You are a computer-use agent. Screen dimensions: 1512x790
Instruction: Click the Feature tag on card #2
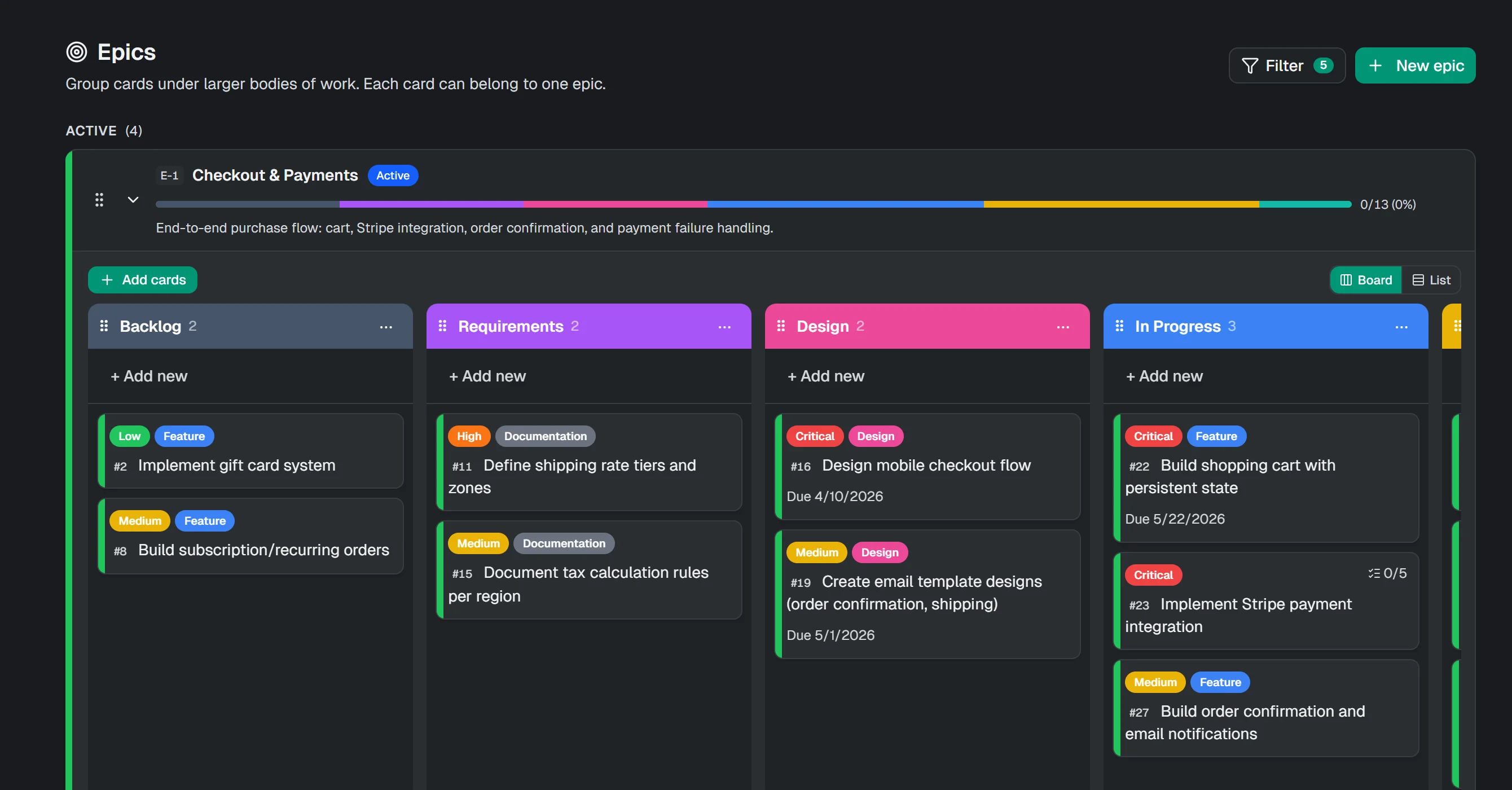tap(184, 436)
